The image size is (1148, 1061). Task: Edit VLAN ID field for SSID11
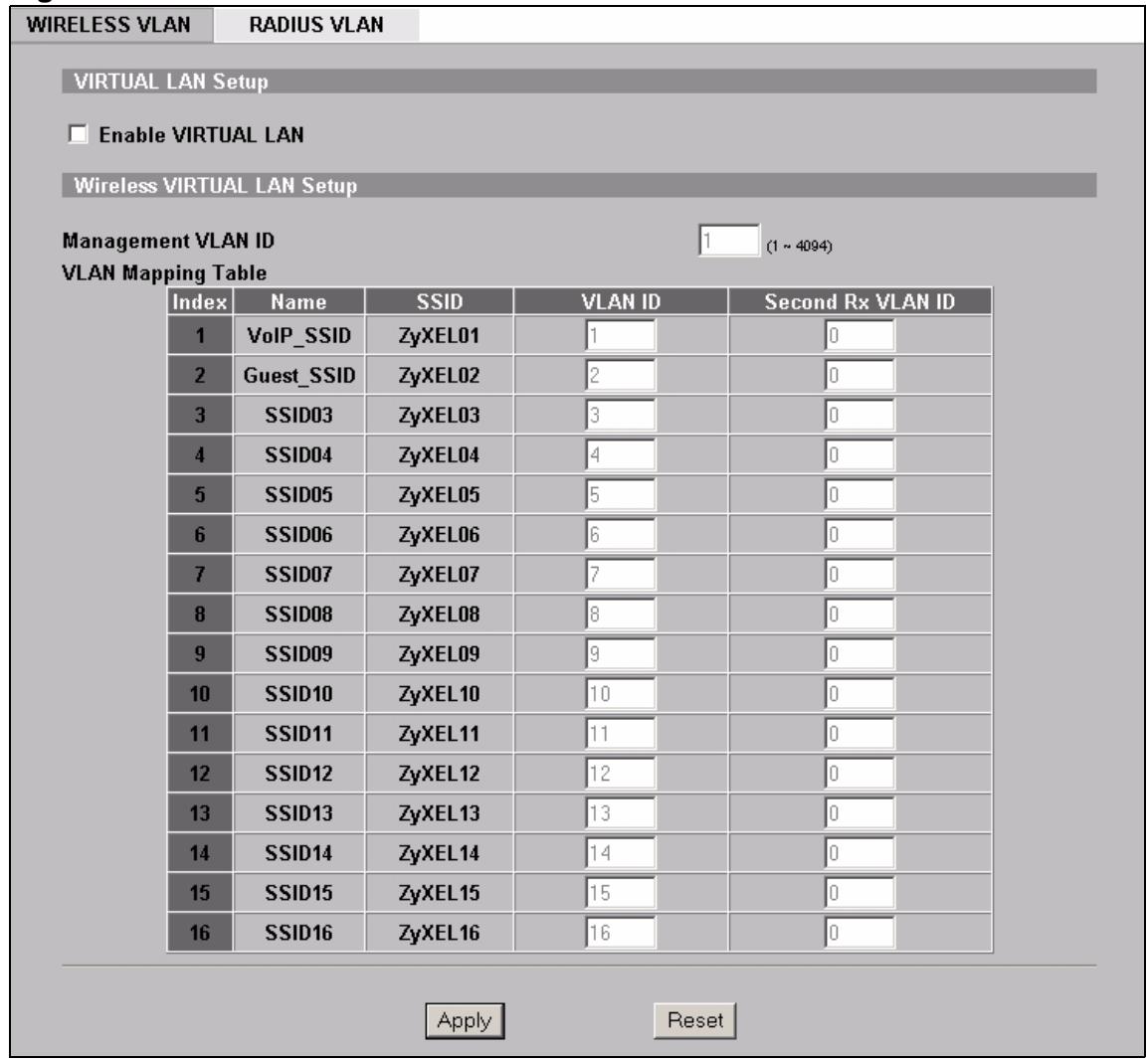point(620,734)
